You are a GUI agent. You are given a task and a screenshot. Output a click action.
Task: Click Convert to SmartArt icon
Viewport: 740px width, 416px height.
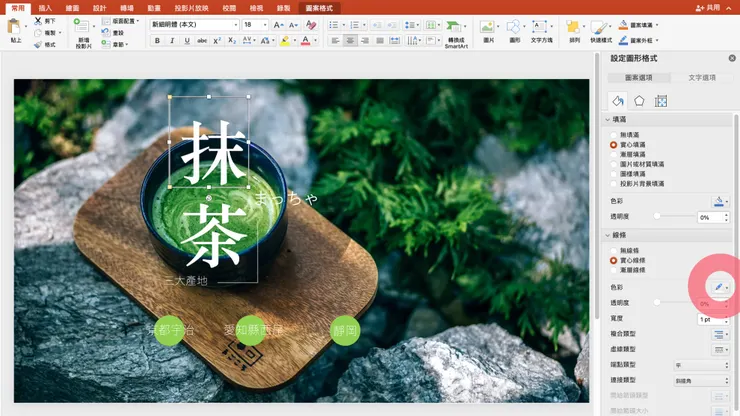click(454, 27)
